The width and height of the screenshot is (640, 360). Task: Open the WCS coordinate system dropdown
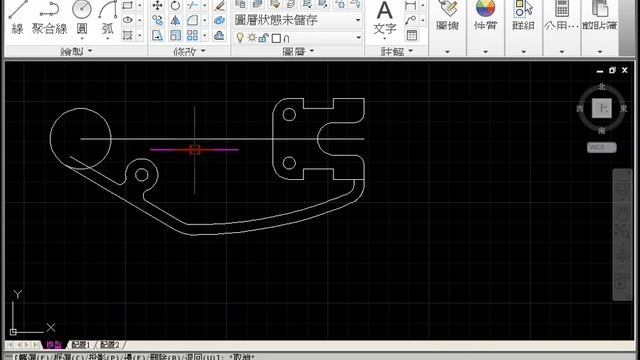click(x=602, y=147)
